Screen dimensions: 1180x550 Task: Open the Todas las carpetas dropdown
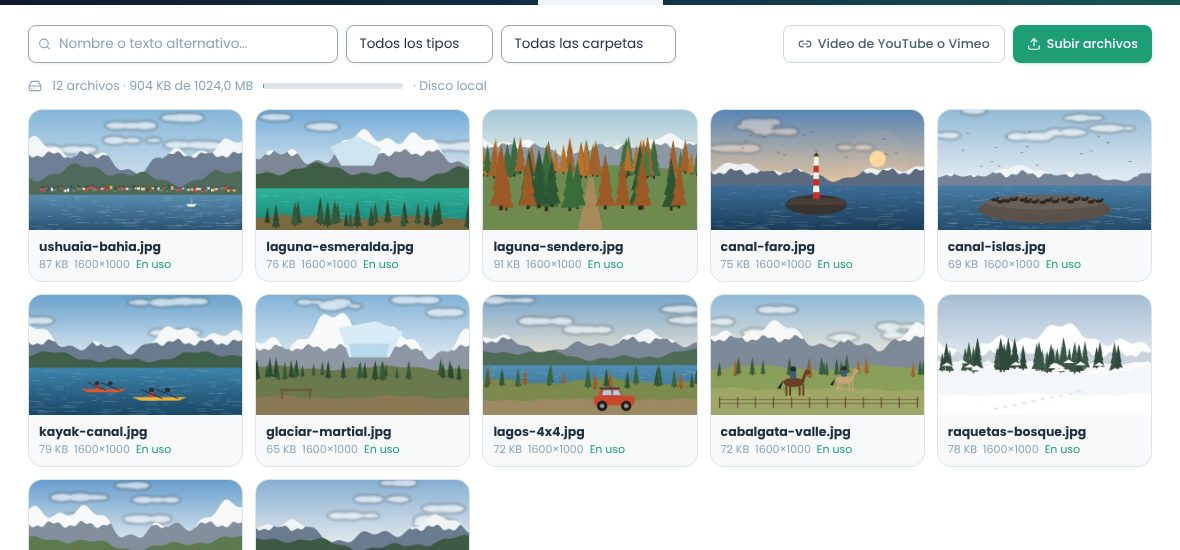point(588,44)
